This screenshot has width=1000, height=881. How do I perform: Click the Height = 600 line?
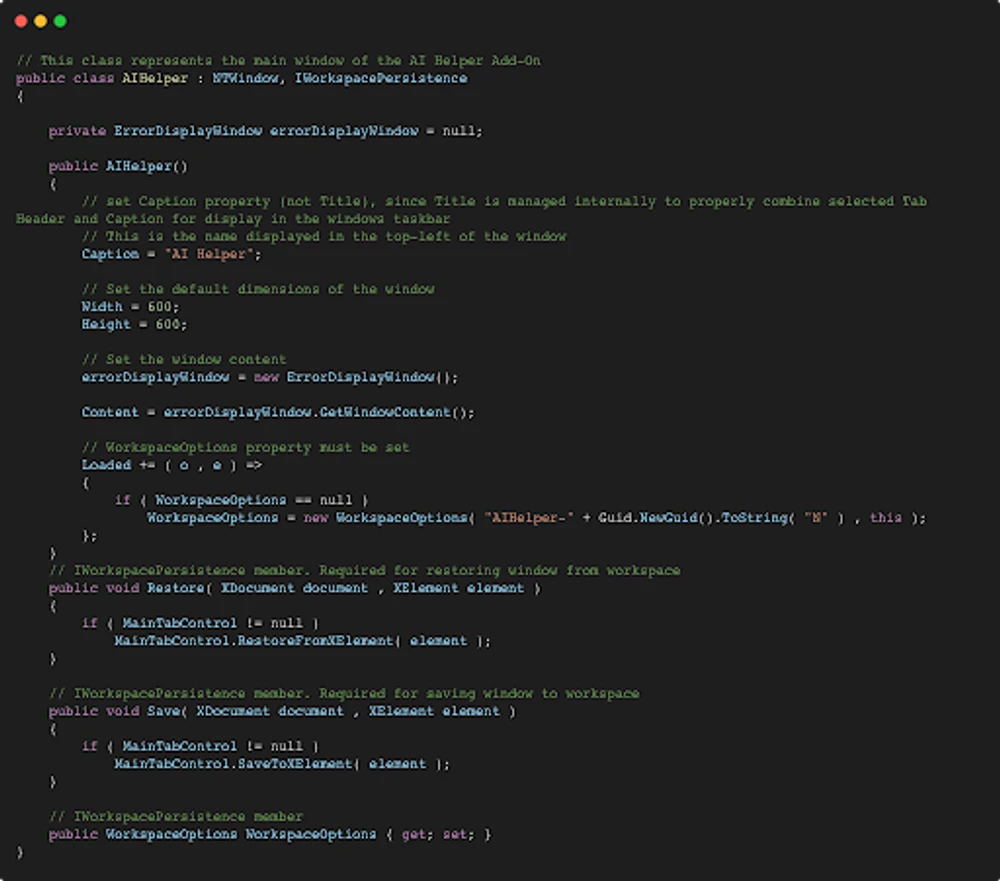tap(135, 325)
